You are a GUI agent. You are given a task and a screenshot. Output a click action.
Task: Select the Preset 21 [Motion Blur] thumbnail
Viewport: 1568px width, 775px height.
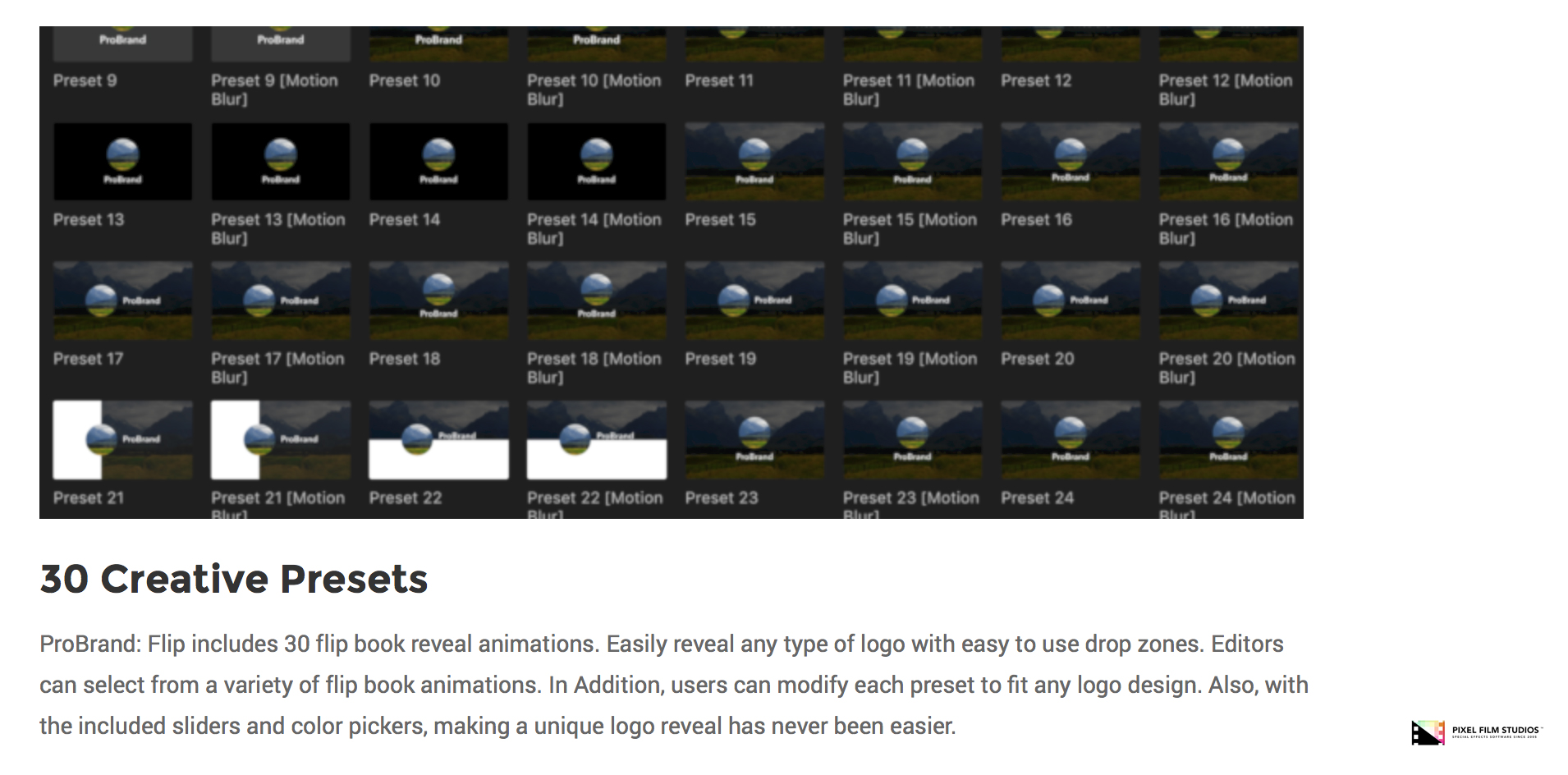pos(281,440)
